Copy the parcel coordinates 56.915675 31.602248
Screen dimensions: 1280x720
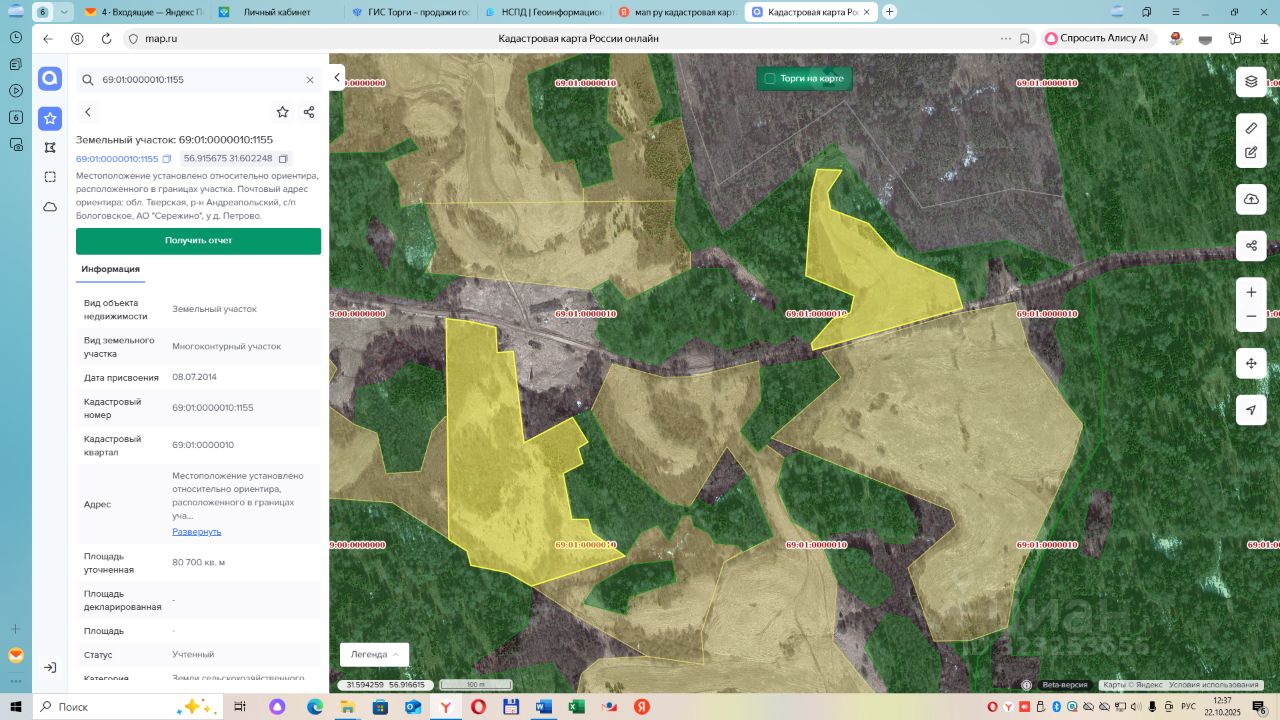283,159
